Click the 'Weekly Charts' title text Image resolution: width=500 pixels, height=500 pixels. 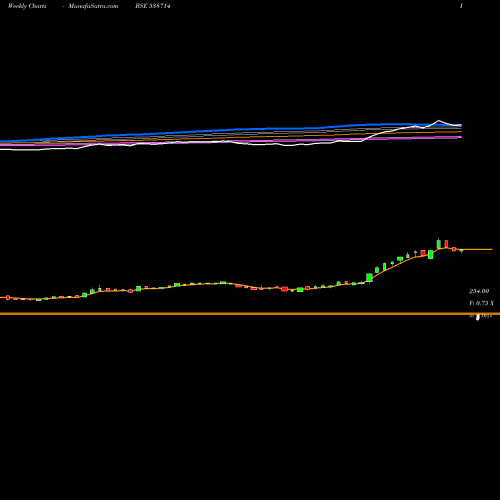click(x=27, y=6)
